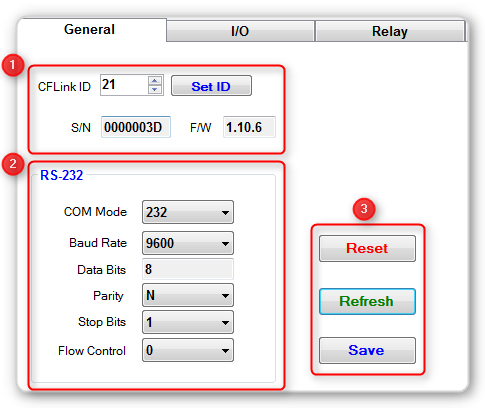This screenshot has width=485, height=408.
Task: Click the green Refresh button
Action: 367,301
